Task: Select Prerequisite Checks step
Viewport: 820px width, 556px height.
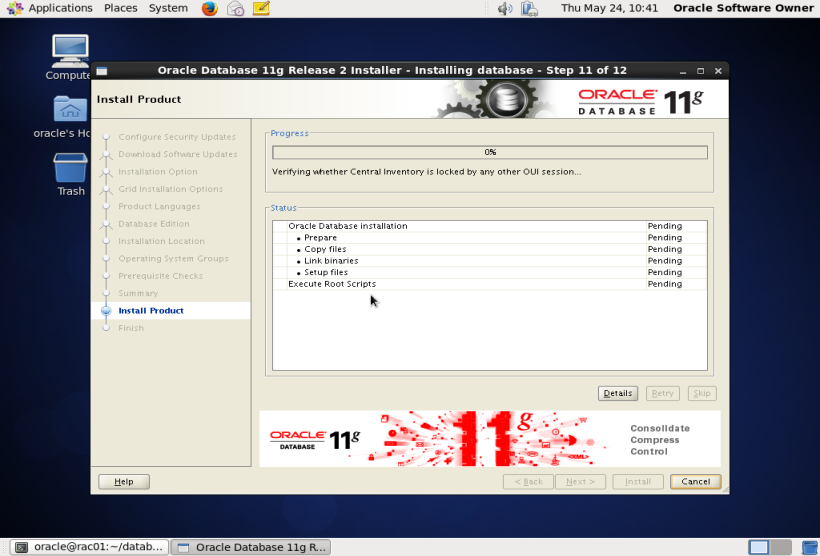Action: pyautogui.click(x=161, y=276)
